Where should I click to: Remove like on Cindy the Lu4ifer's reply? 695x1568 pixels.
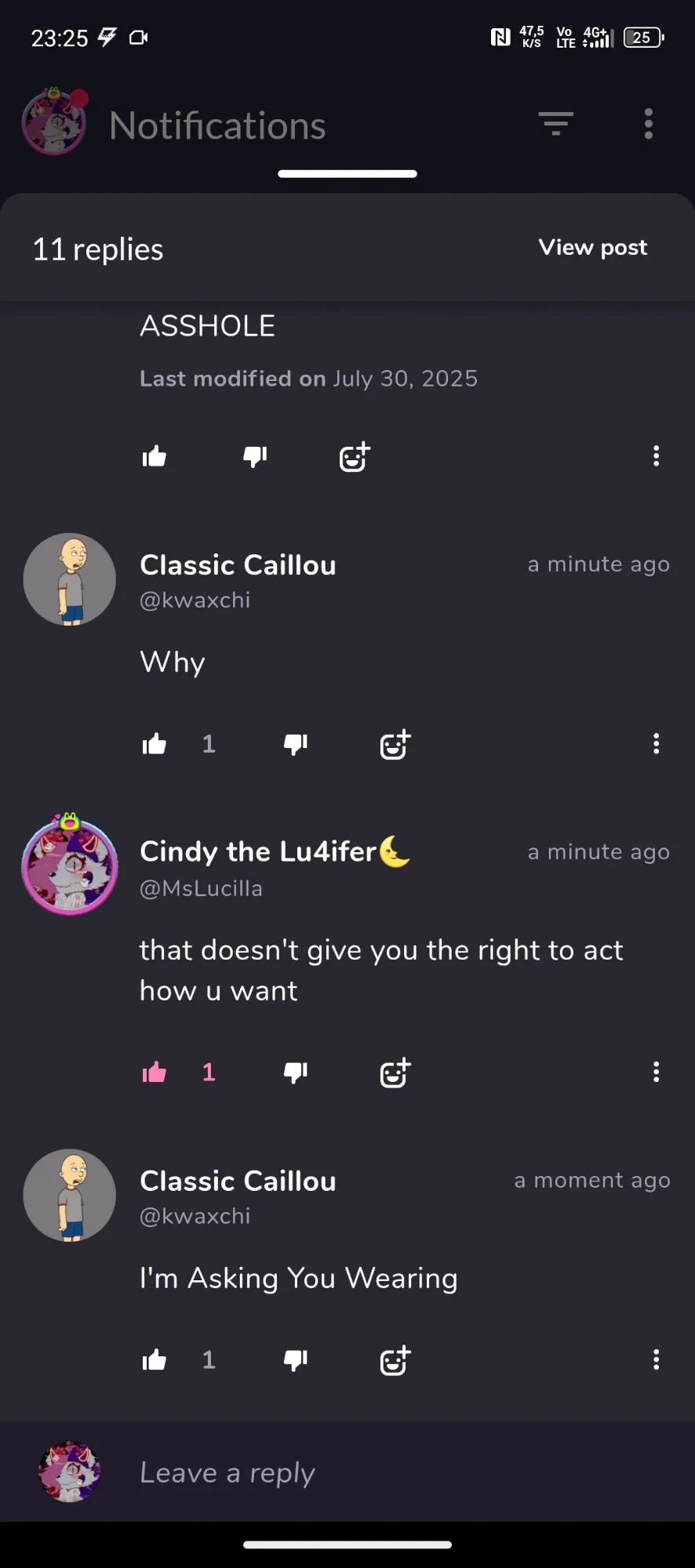pyautogui.click(x=155, y=1072)
